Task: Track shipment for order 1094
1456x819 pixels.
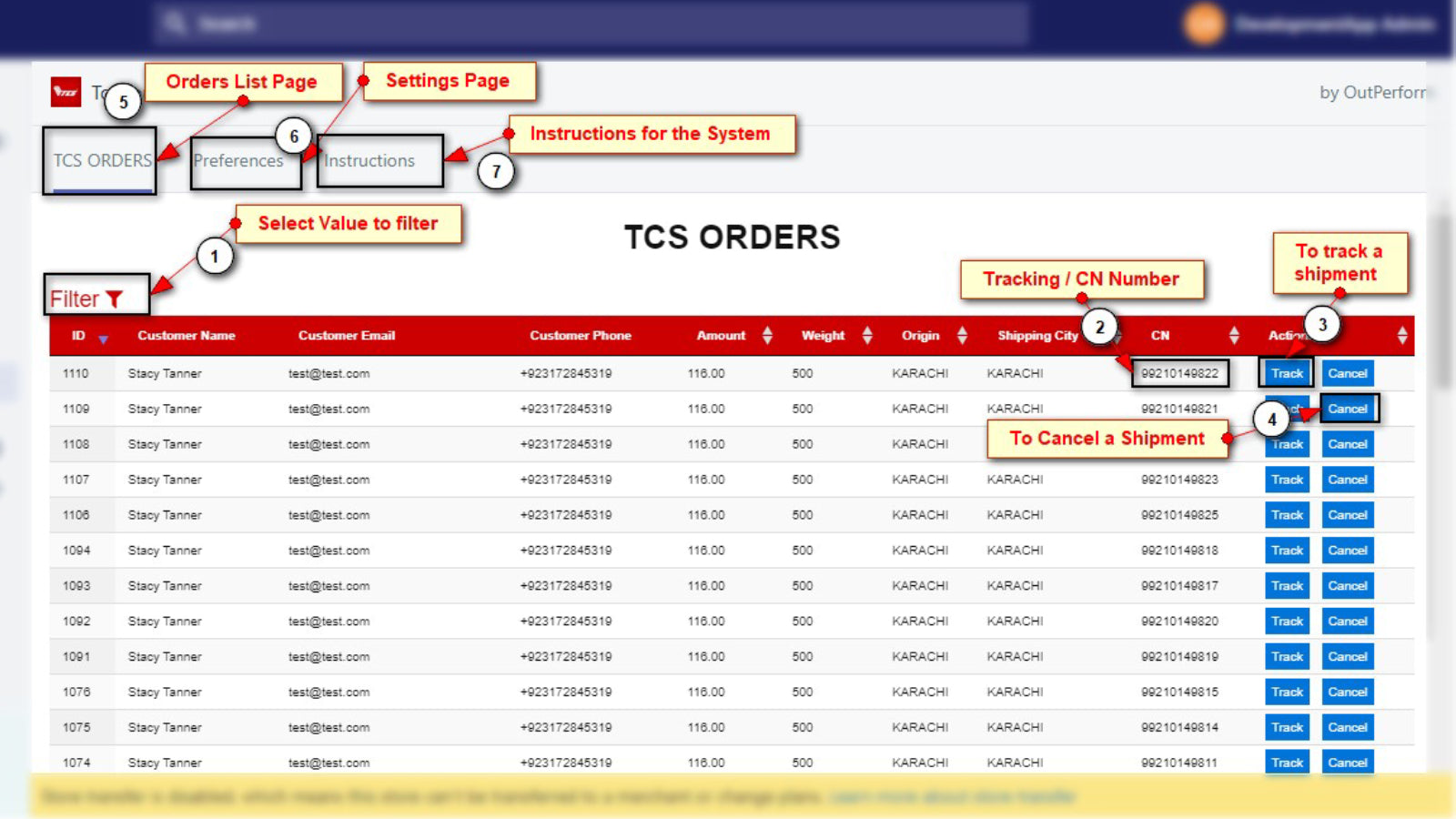Action: point(1287,551)
